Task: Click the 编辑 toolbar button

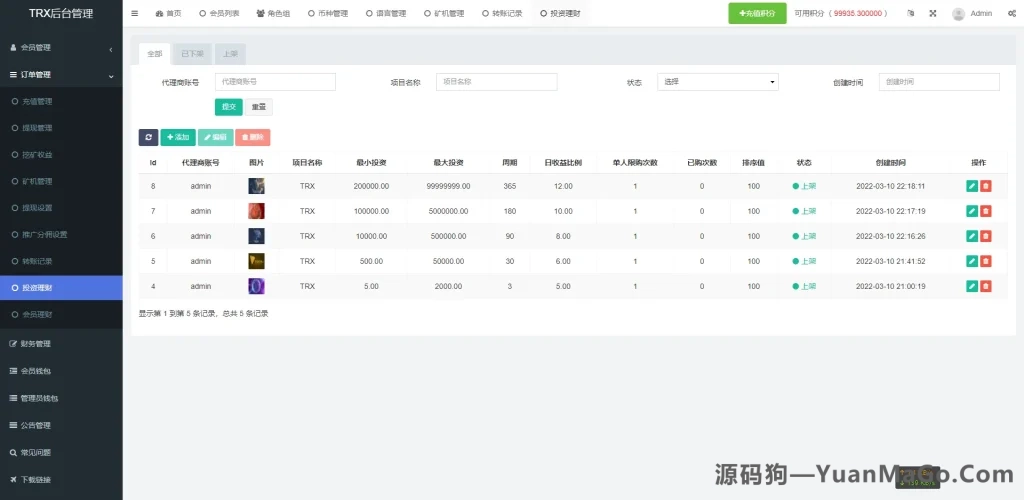Action: (216, 137)
